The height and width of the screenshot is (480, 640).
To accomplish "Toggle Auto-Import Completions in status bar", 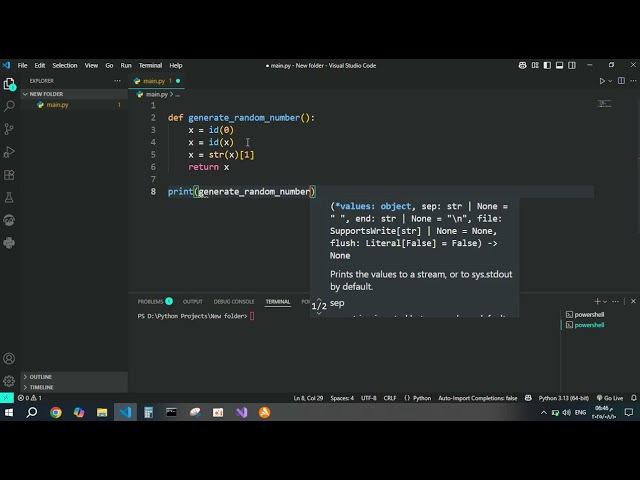I will 478,398.
